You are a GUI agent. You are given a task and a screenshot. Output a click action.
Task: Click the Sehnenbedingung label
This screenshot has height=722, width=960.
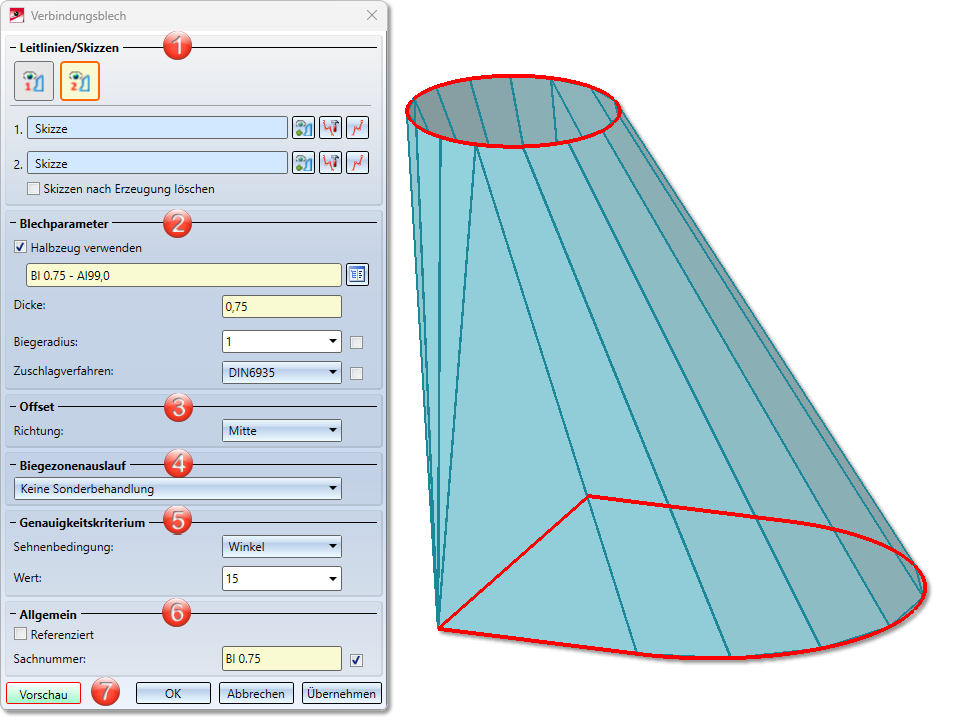pos(64,546)
